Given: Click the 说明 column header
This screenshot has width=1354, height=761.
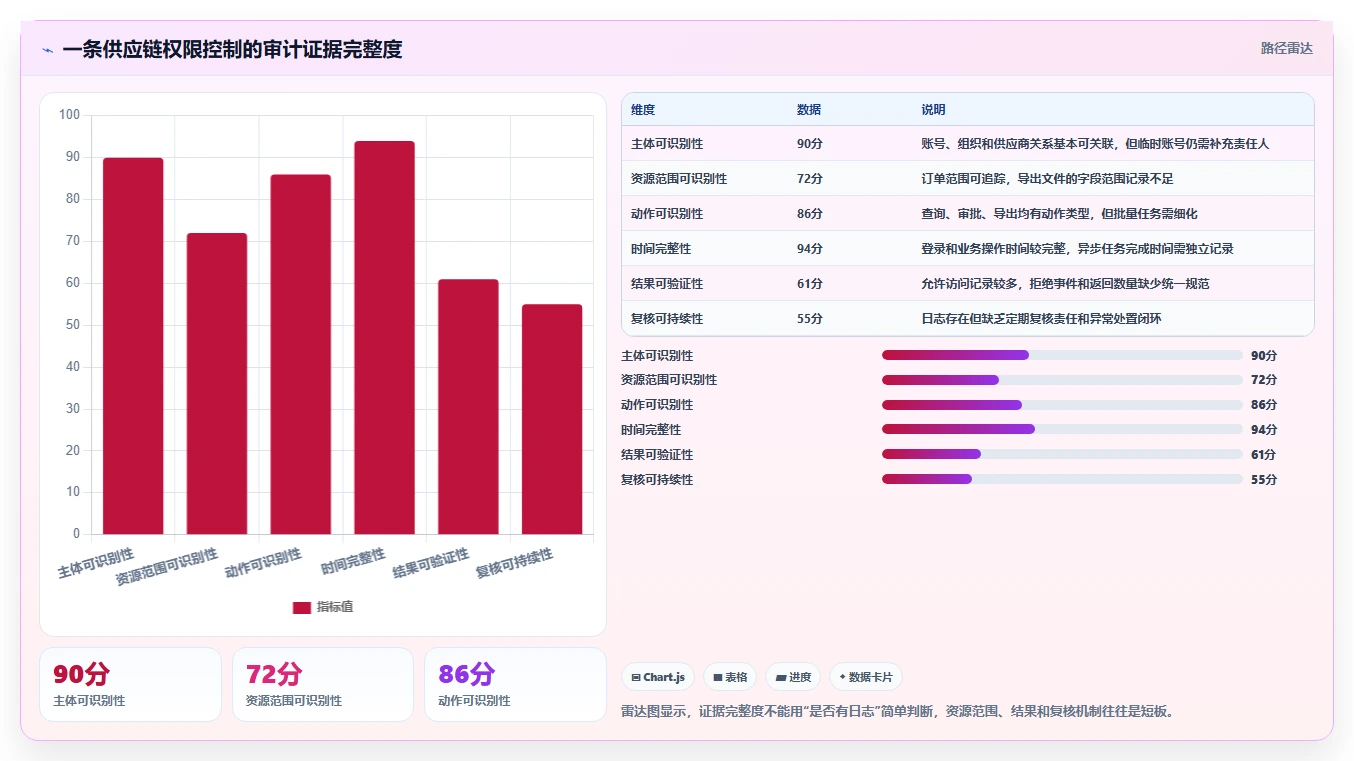Looking at the screenshot, I should pyautogui.click(x=933, y=110).
